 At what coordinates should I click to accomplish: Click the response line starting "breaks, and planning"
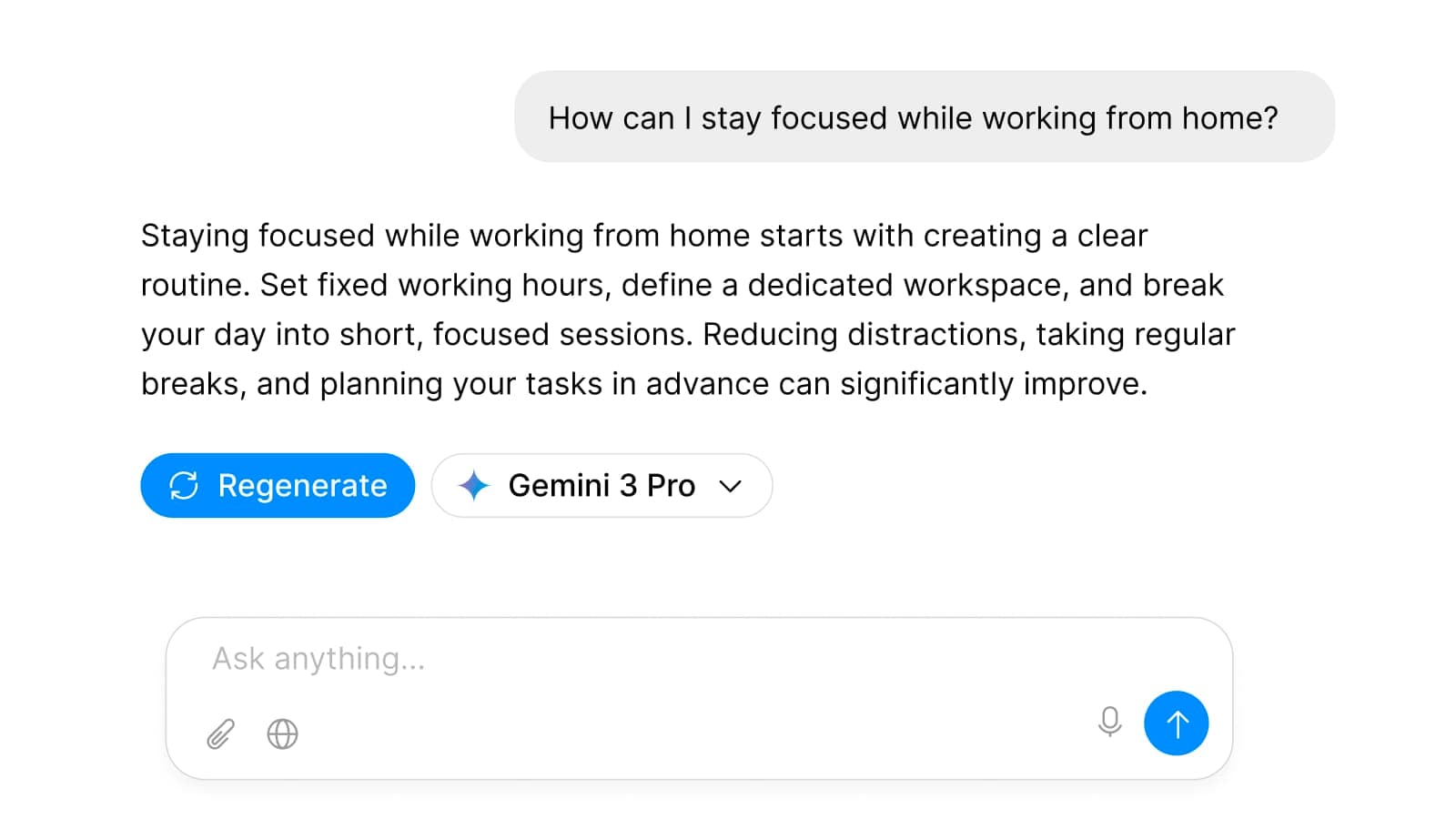point(643,384)
